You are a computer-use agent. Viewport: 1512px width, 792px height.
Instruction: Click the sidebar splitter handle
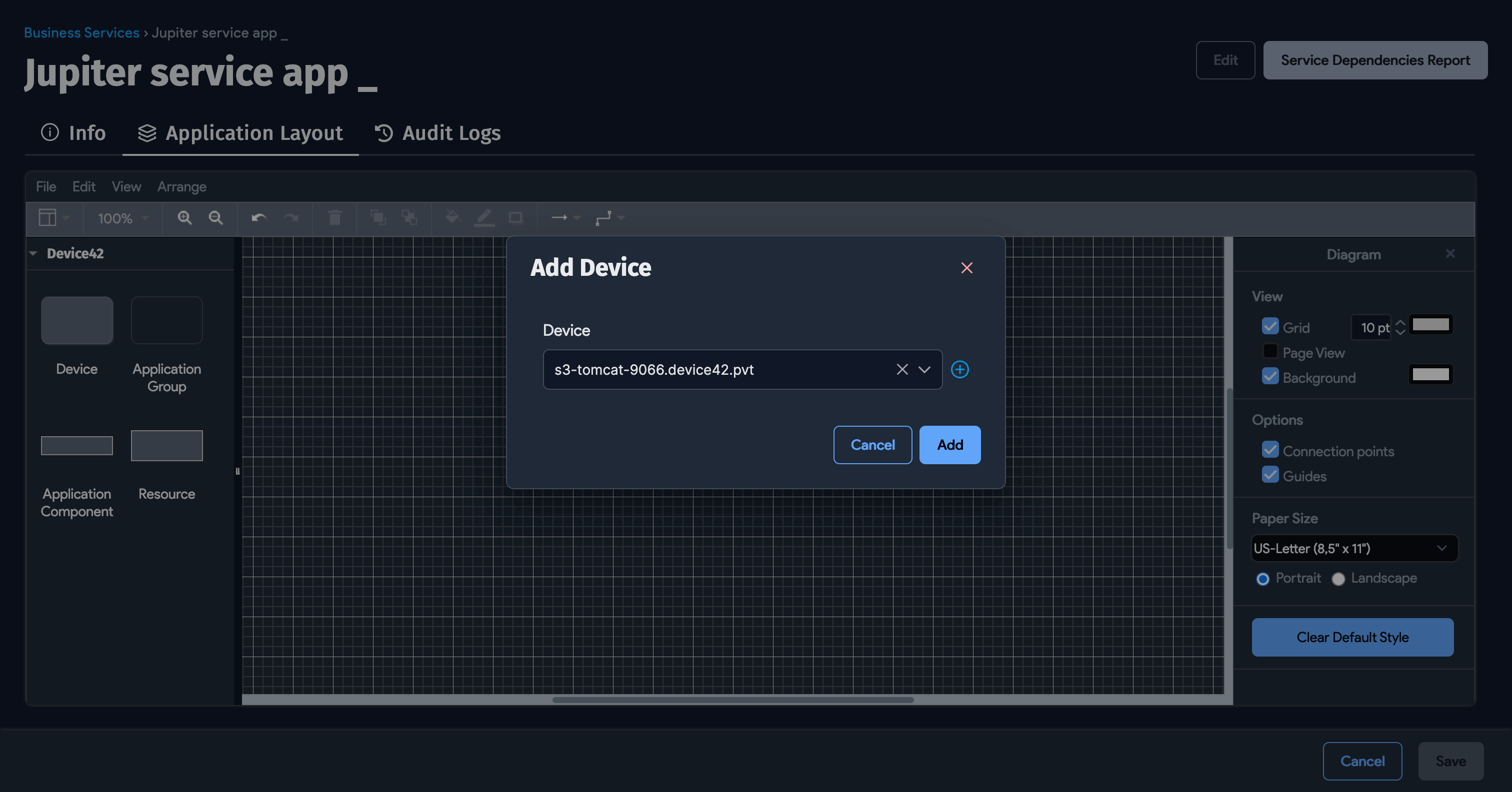(237, 471)
